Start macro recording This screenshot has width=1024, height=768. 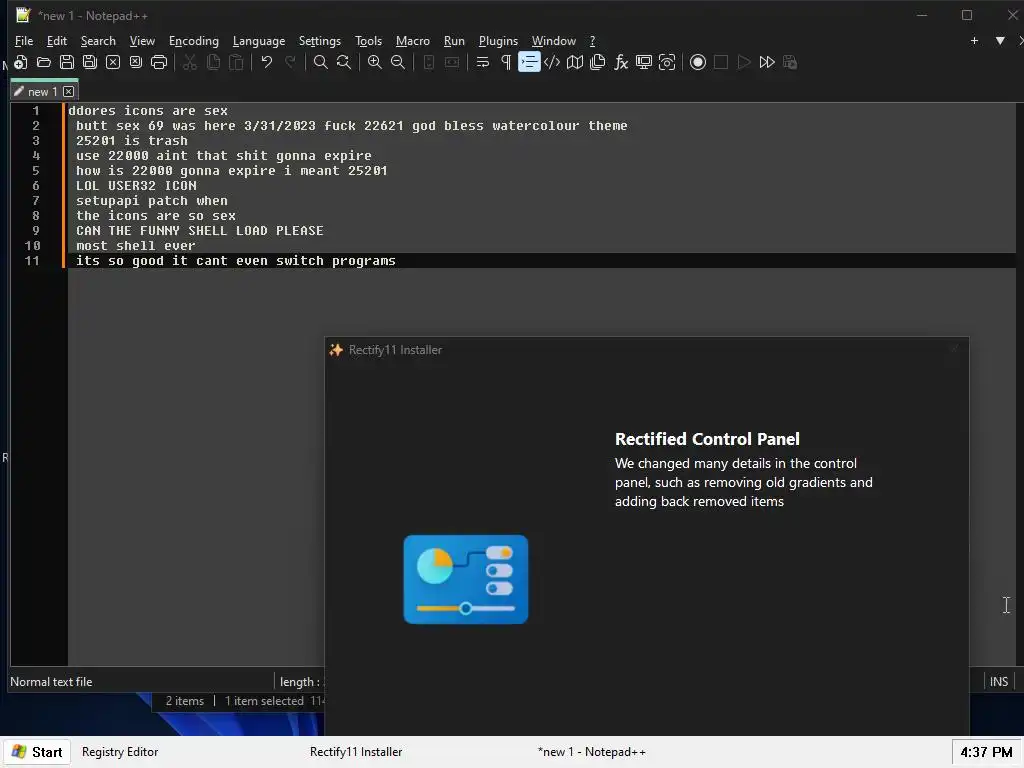coord(697,62)
